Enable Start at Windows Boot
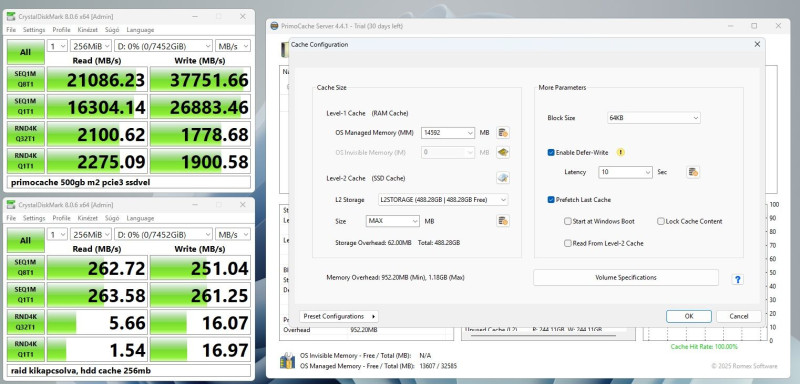This screenshot has width=800, height=384. click(x=567, y=221)
